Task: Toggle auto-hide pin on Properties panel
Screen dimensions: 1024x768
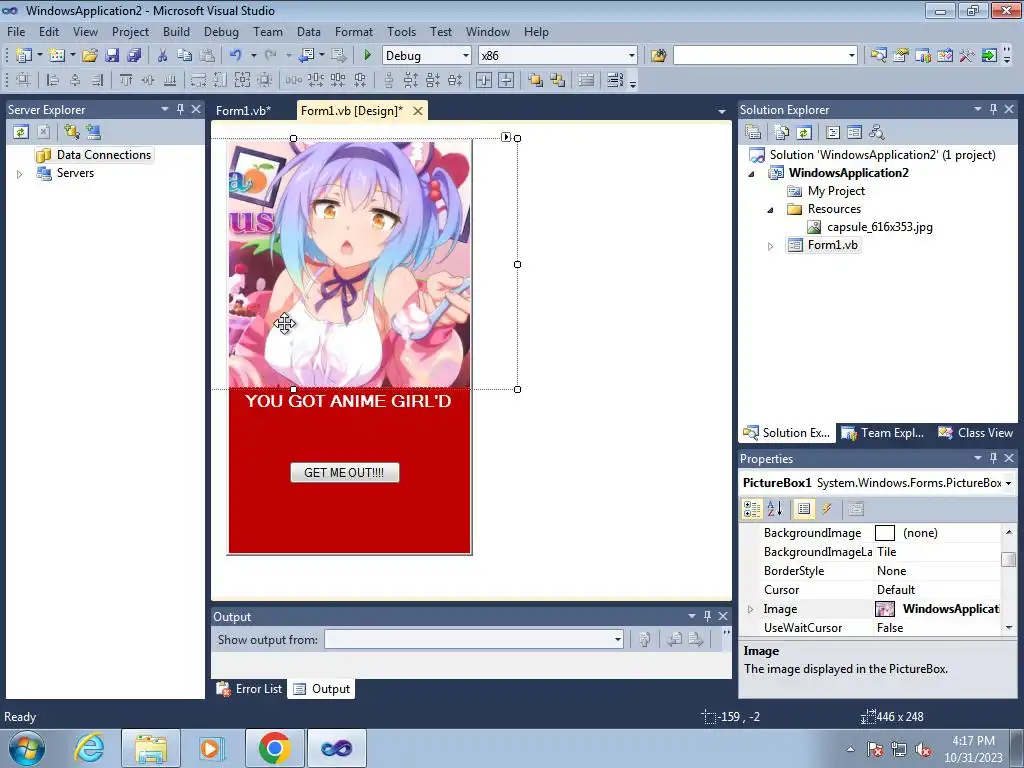Action: (993, 458)
